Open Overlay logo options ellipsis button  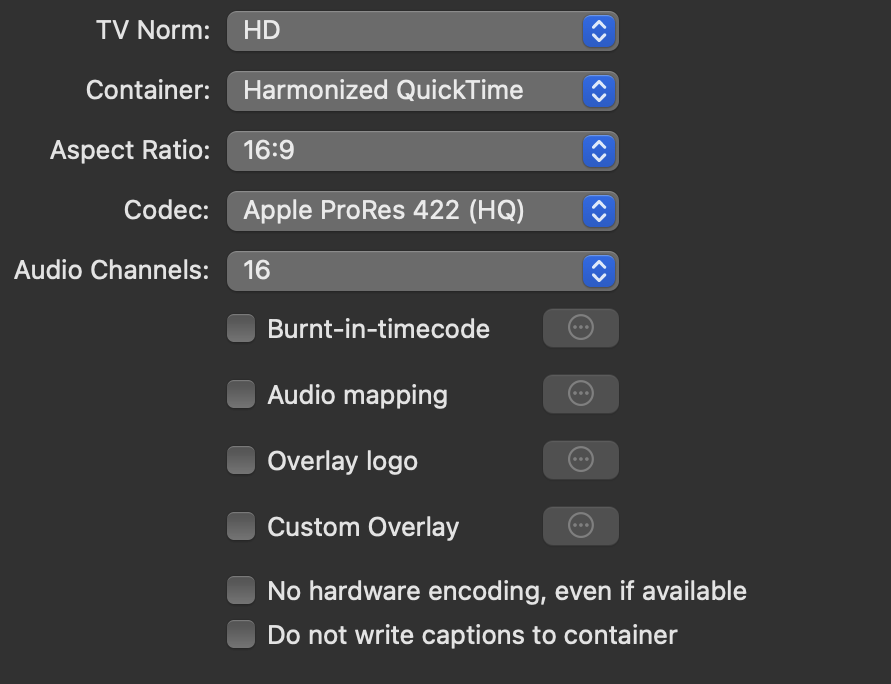pos(580,460)
